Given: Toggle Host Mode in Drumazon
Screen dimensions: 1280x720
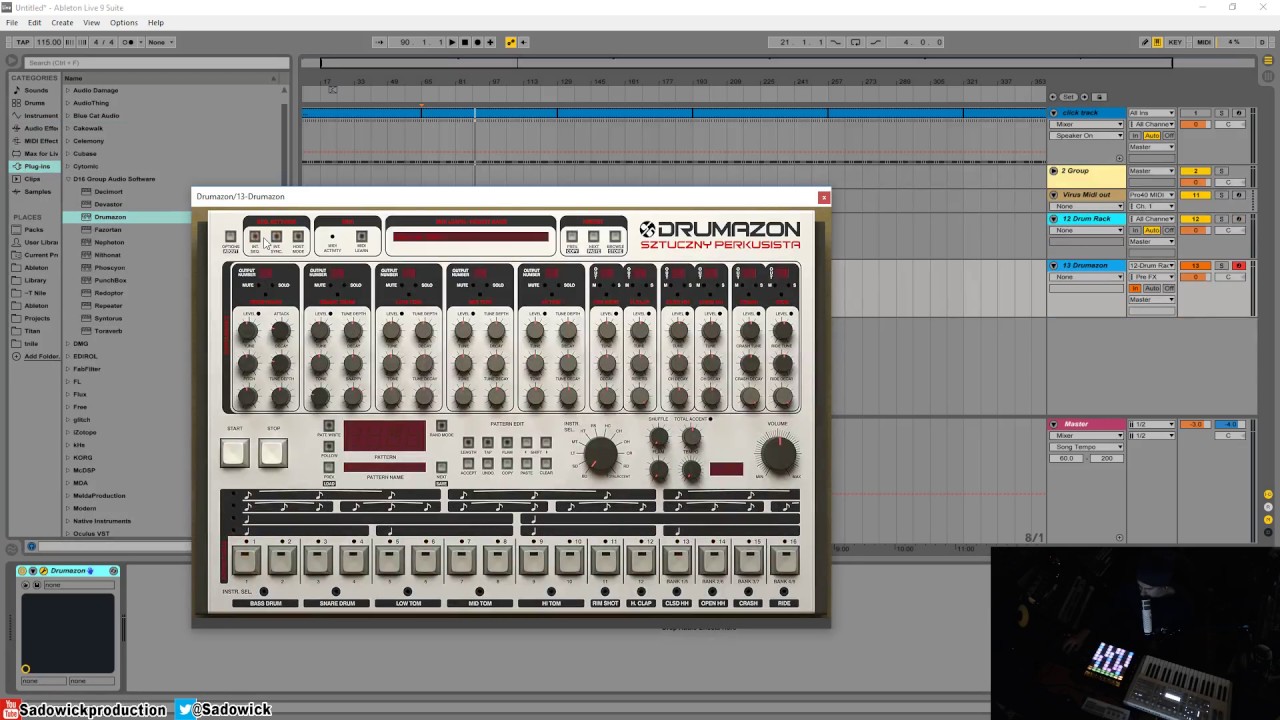Looking at the screenshot, I should [x=298, y=237].
